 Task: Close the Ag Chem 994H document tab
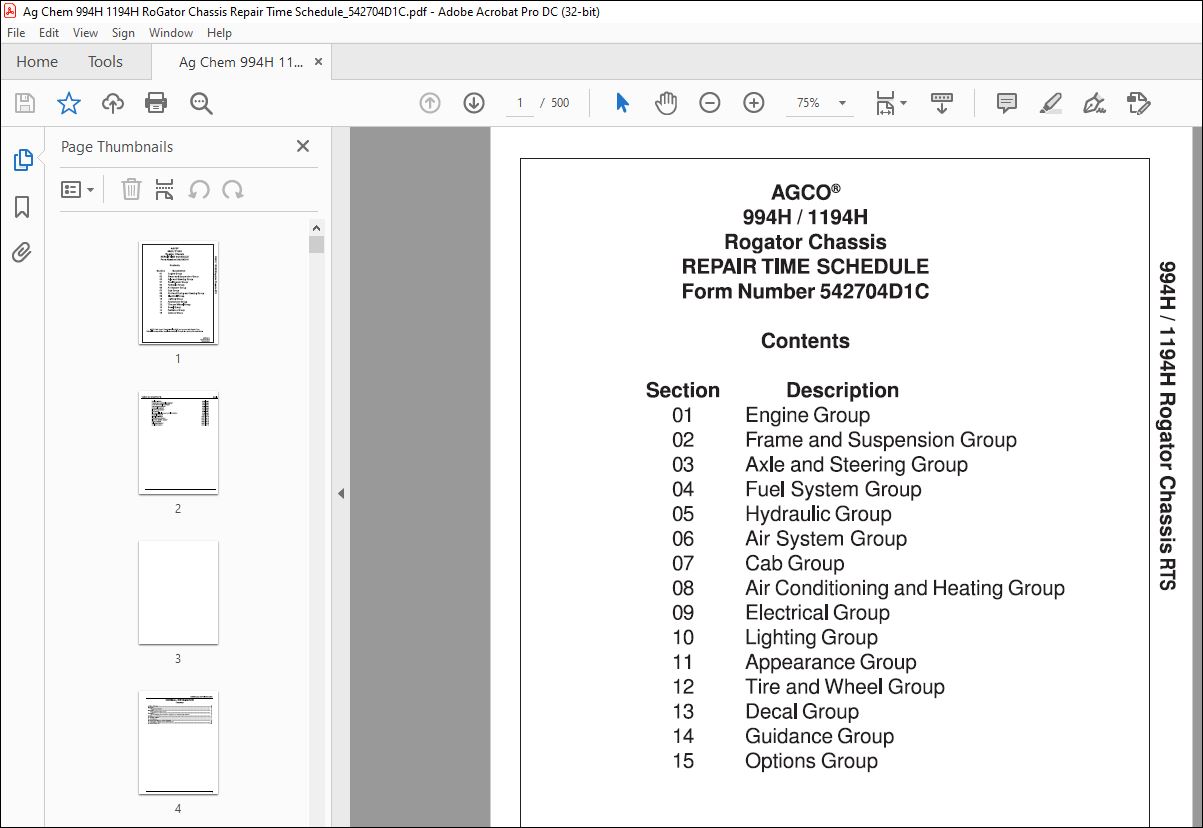tap(318, 62)
